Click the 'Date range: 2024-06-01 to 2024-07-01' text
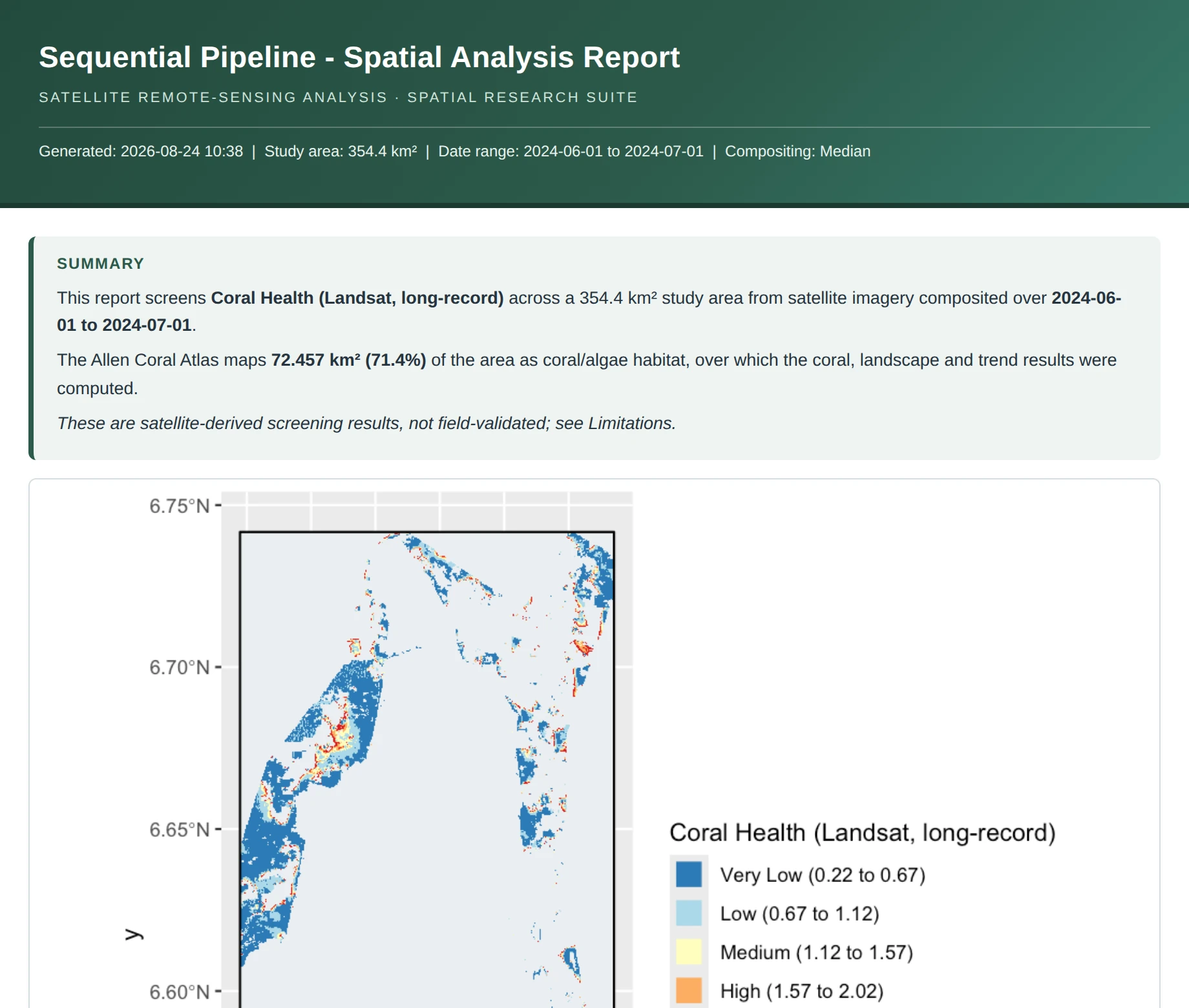 coord(571,151)
